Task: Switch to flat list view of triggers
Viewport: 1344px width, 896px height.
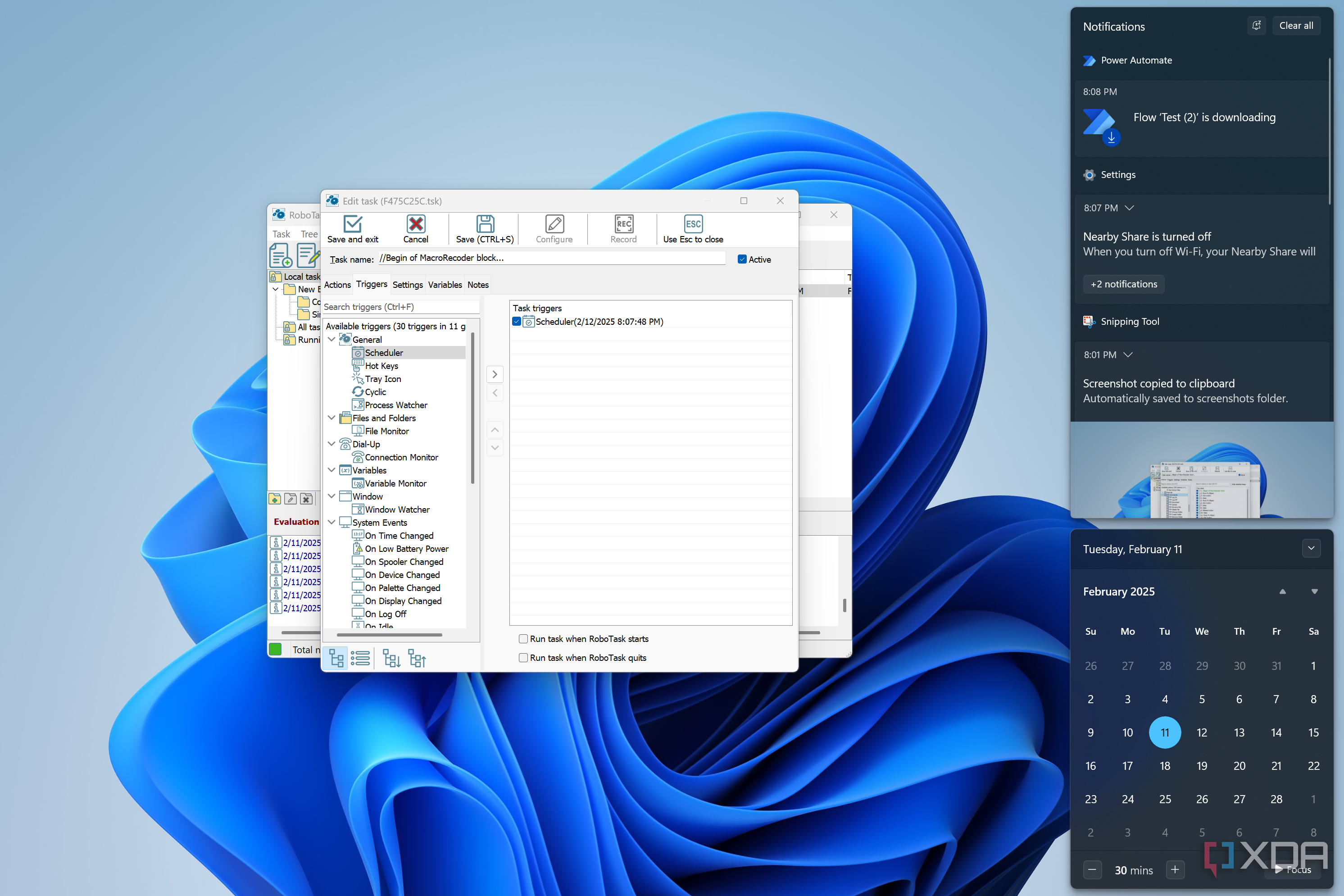Action: (360, 658)
